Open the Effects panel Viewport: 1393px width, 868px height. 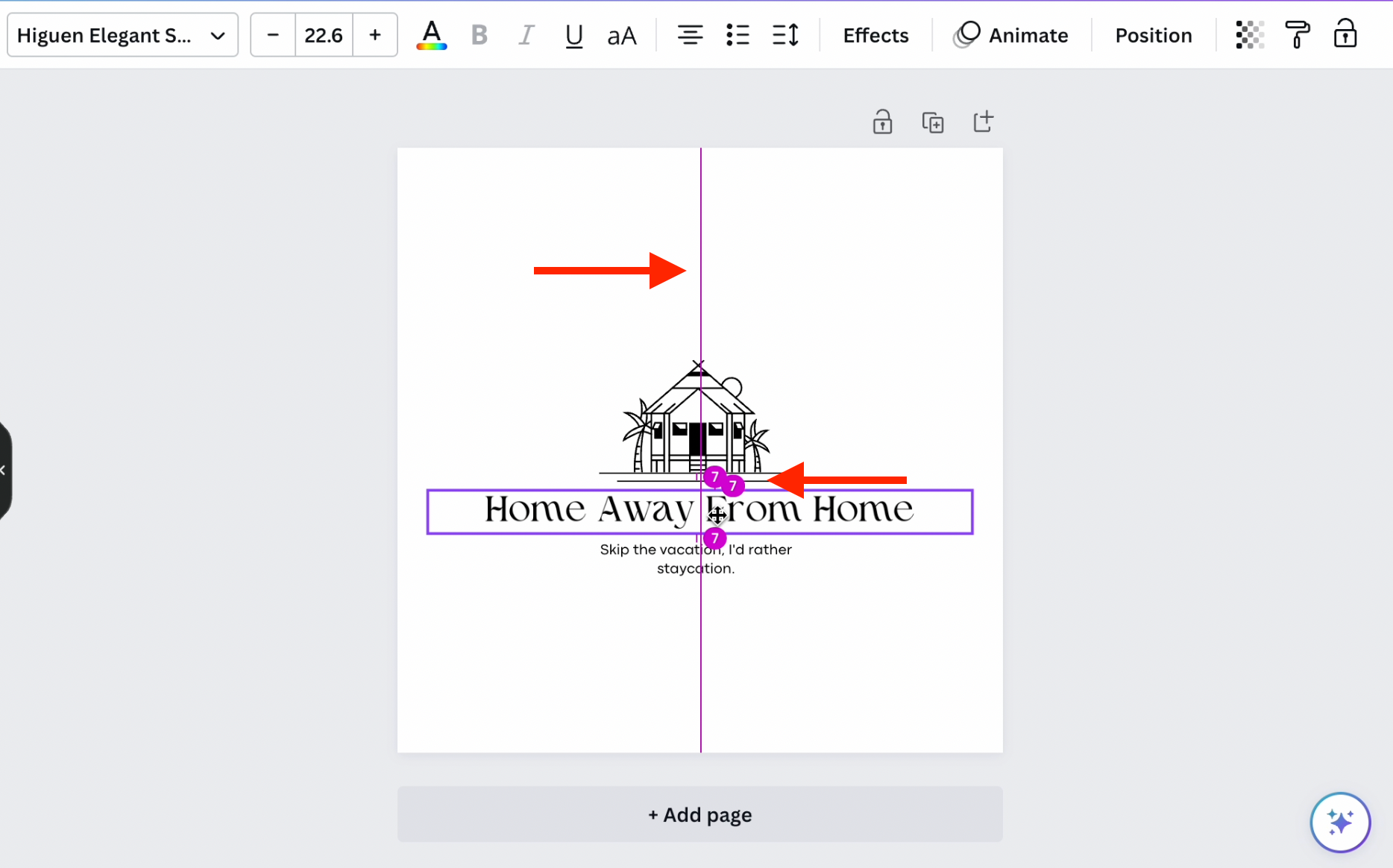875,35
